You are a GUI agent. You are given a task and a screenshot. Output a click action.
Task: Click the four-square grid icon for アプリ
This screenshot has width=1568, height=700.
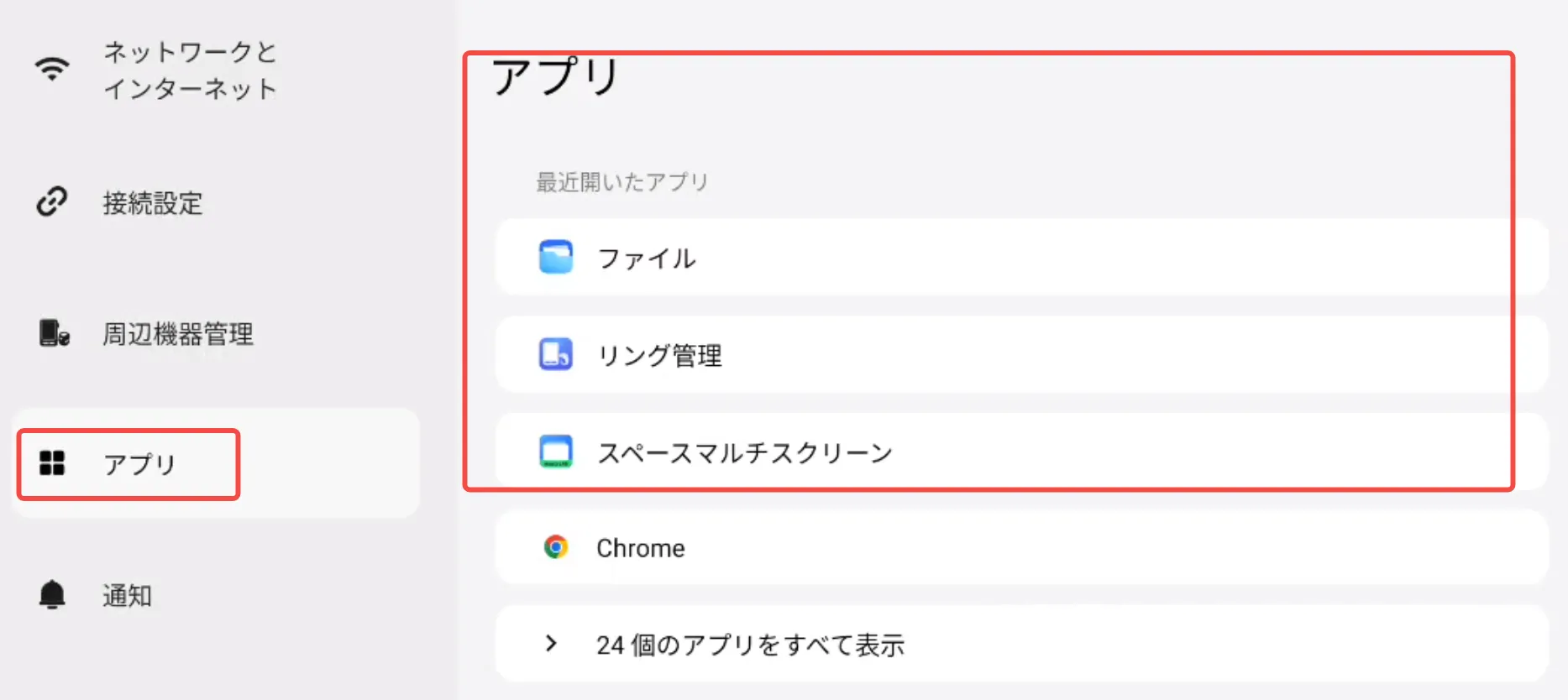coord(52,462)
